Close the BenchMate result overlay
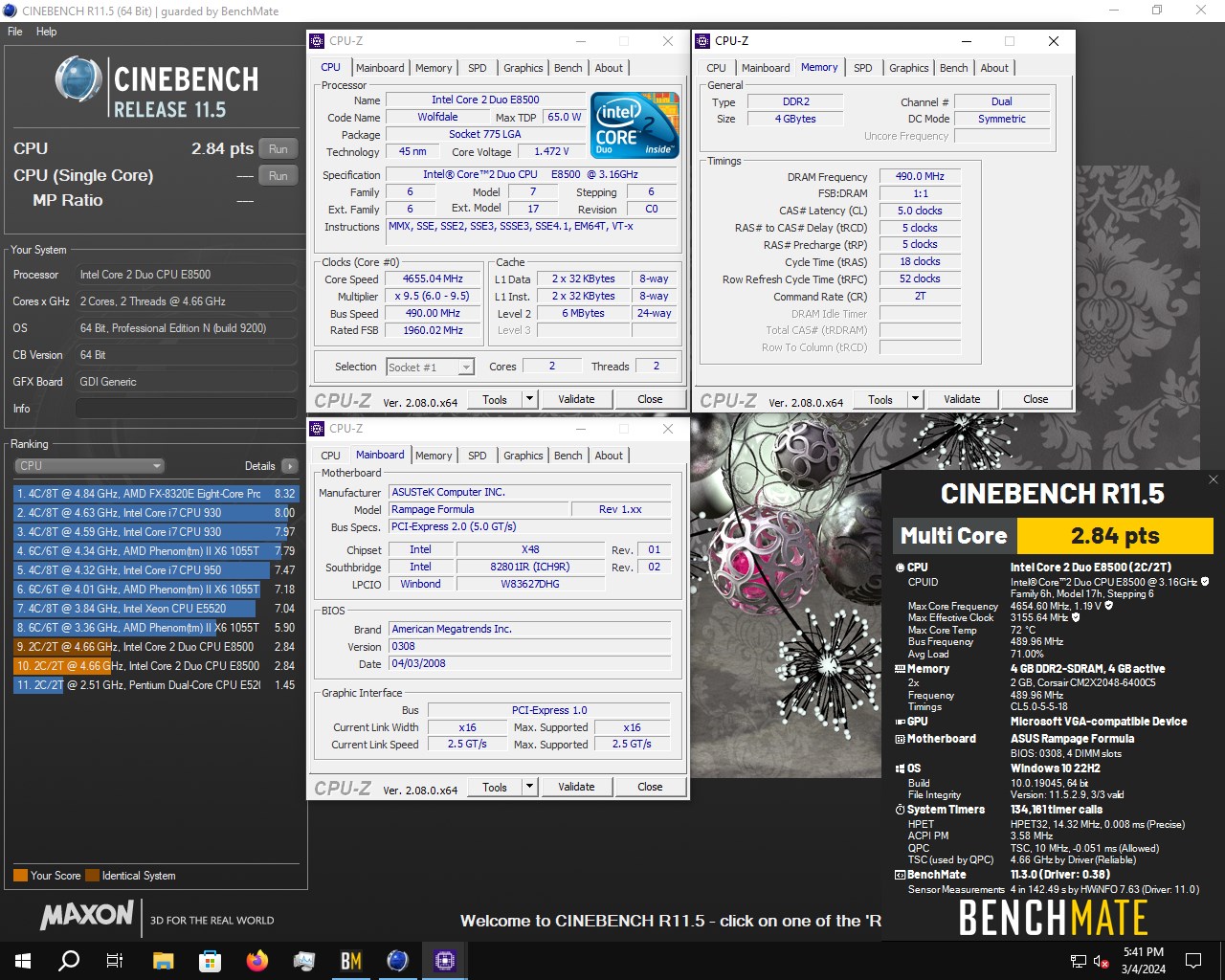 point(1214,479)
